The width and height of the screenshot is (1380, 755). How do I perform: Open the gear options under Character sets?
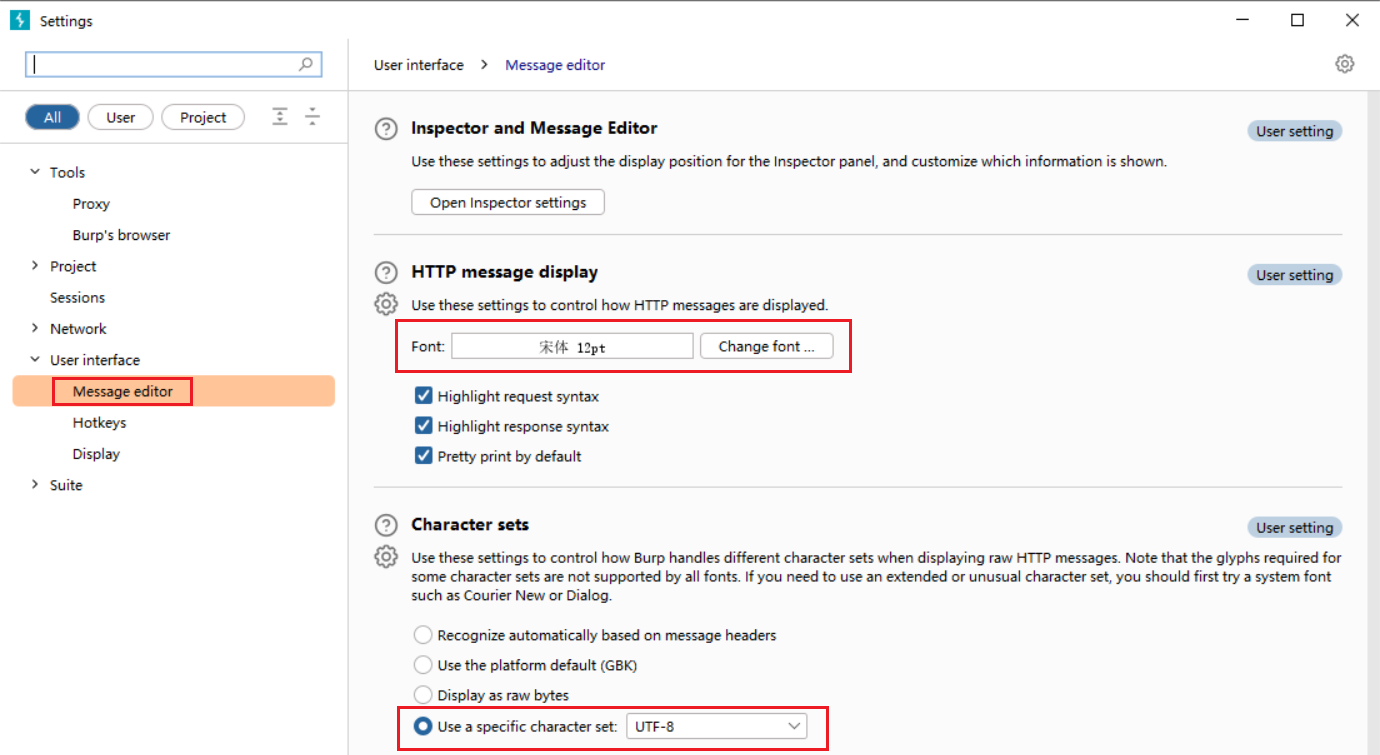pyautogui.click(x=385, y=557)
